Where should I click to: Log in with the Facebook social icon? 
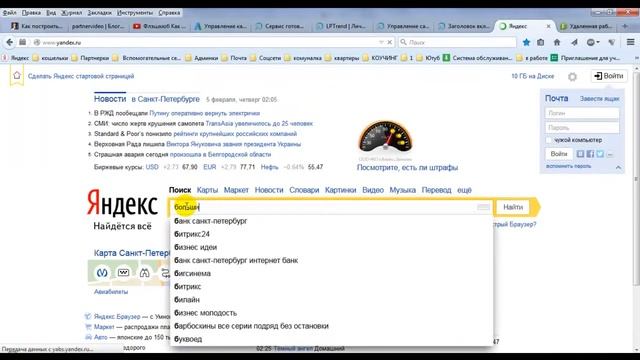[590, 154]
